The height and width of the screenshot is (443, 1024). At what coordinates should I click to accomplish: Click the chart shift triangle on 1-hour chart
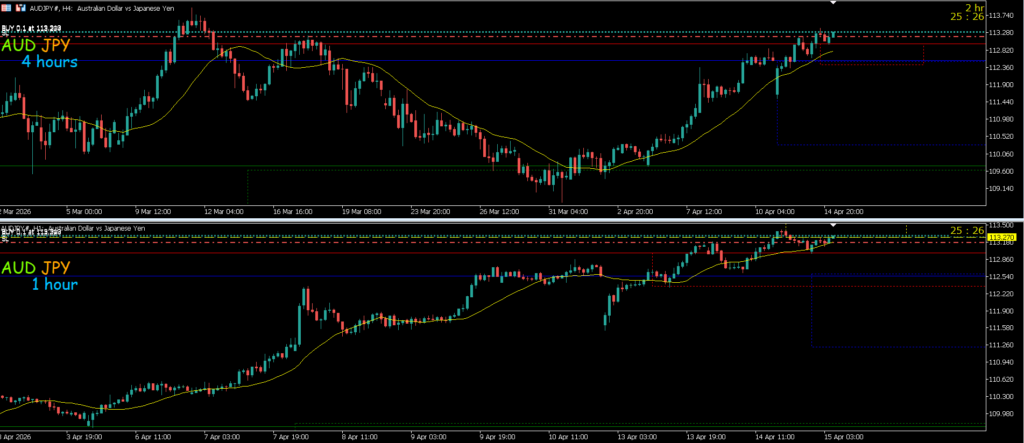pyautogui.click(x=832, y=226)
